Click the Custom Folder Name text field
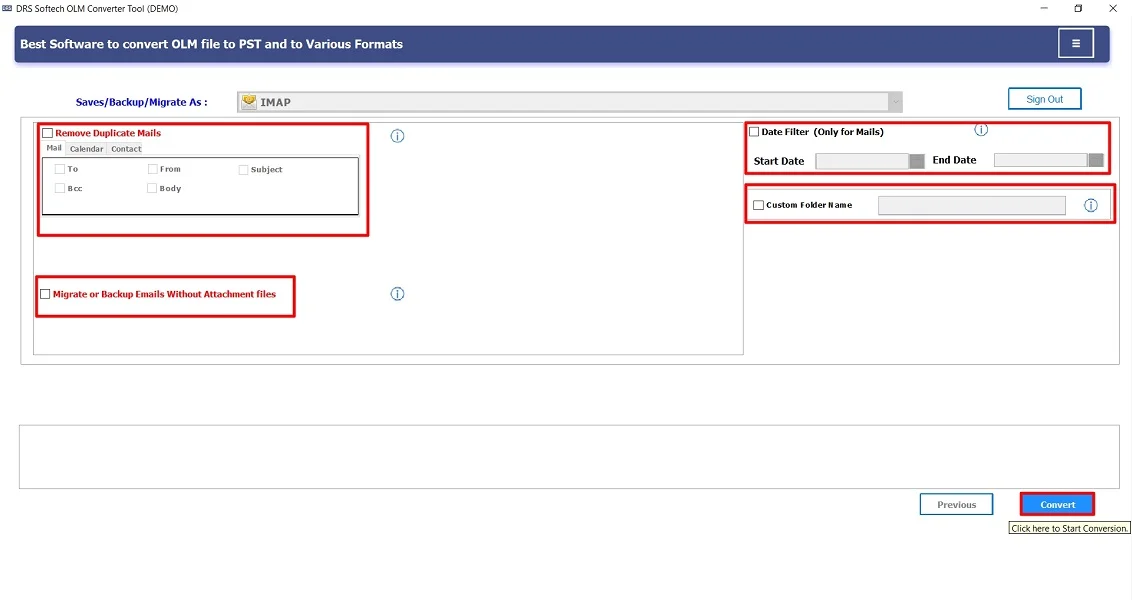This screenshot has width=1132, height=600. (x=970, y=205)
